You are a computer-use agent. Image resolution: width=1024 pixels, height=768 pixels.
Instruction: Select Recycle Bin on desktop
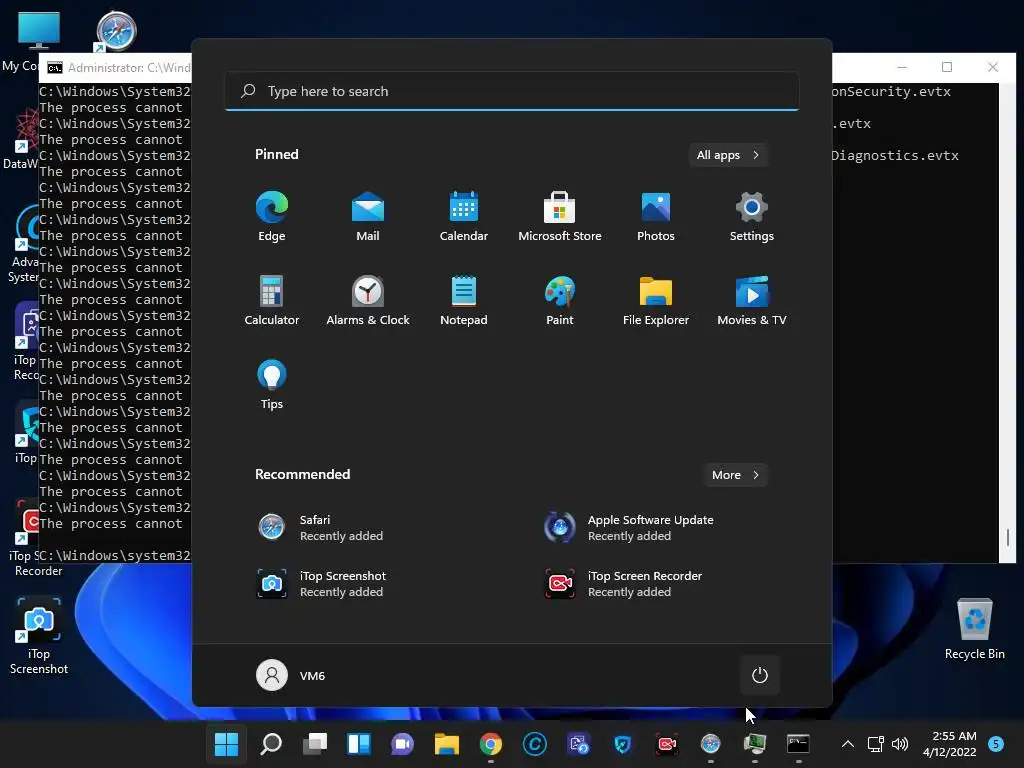[x=974, y=629]
